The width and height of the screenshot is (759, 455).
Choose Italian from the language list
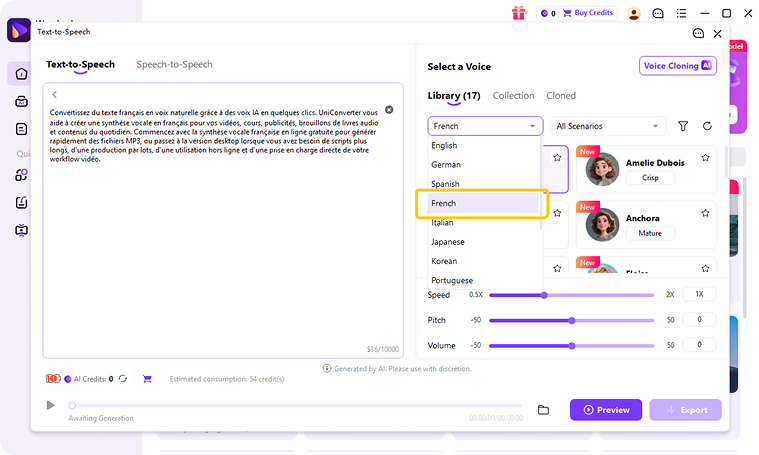pyautogui.click(x=483, y=223)
